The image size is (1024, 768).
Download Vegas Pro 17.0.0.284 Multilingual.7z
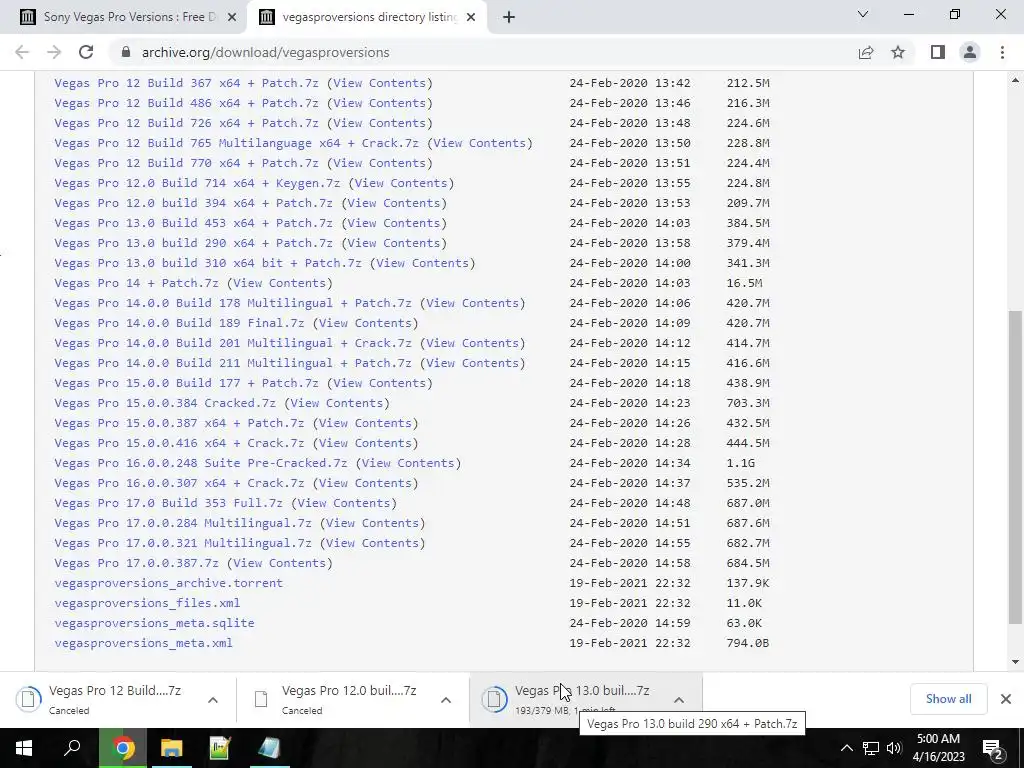(183, 523)
